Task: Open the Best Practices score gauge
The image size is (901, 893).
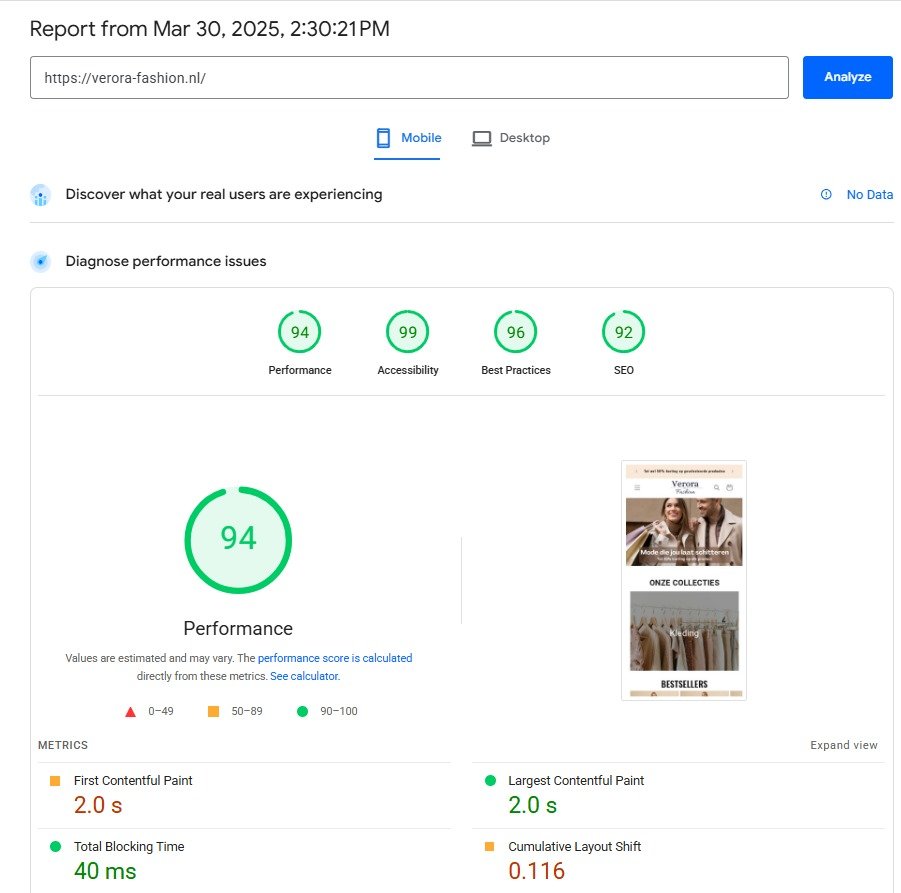Action: click(515, 331)
